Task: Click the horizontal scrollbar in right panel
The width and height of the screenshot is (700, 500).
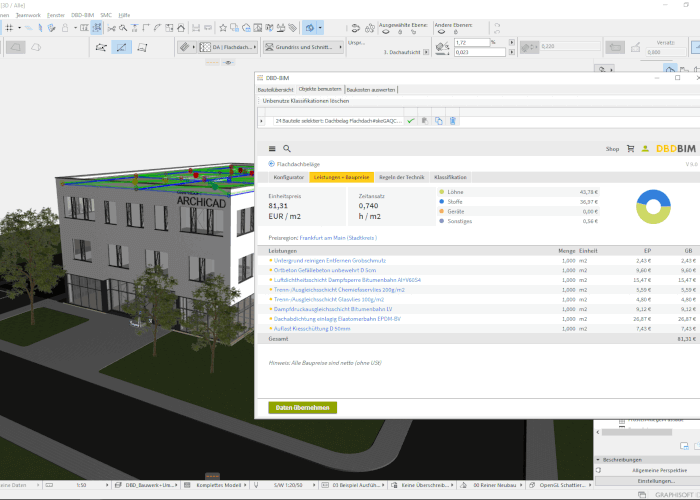Action: 637,432
